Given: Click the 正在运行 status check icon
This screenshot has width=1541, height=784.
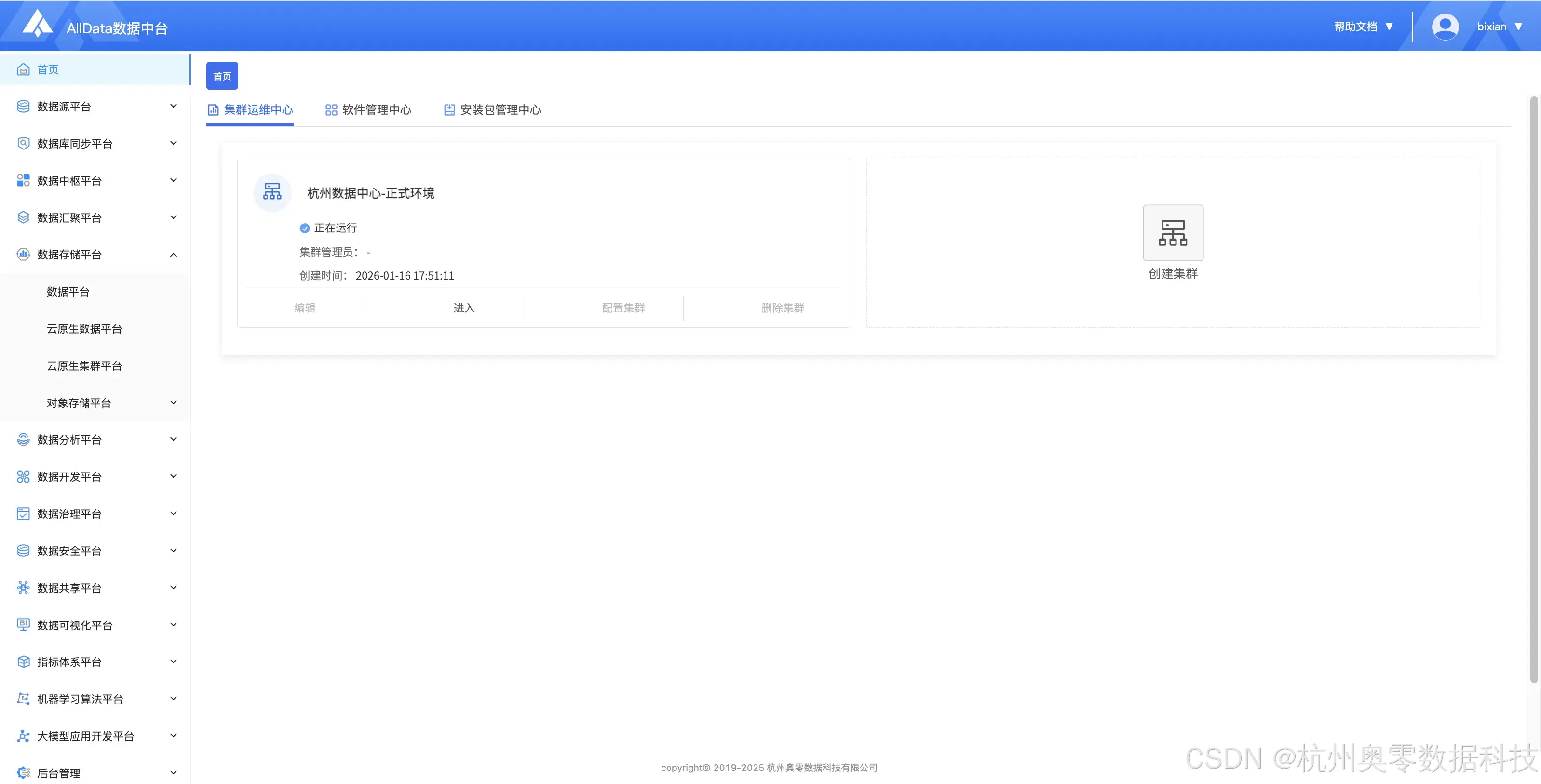Looking at the screenshot, I should pyautogui.click(x=305, y=228).
